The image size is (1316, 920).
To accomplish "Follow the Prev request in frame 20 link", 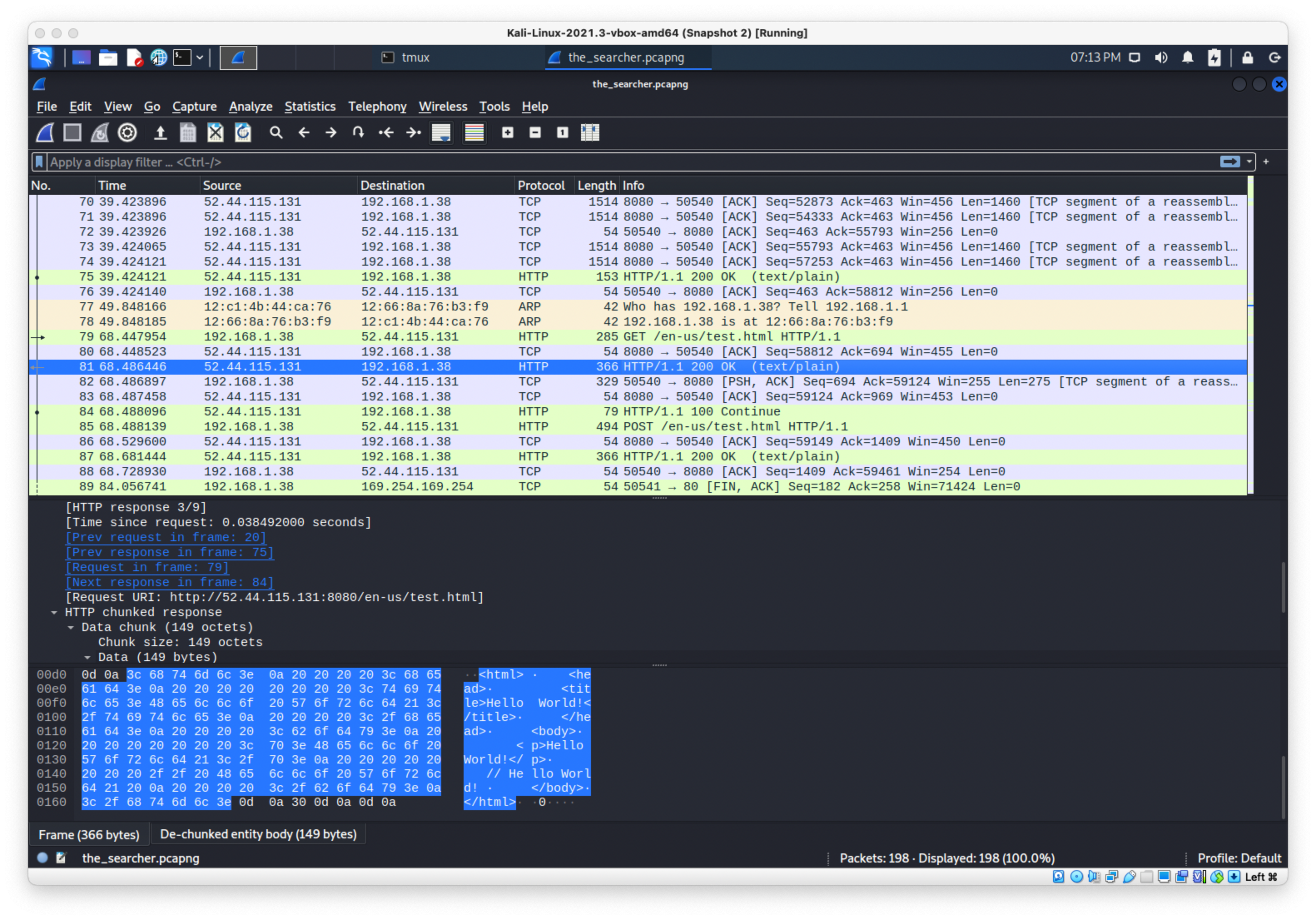I will [166, 537].
